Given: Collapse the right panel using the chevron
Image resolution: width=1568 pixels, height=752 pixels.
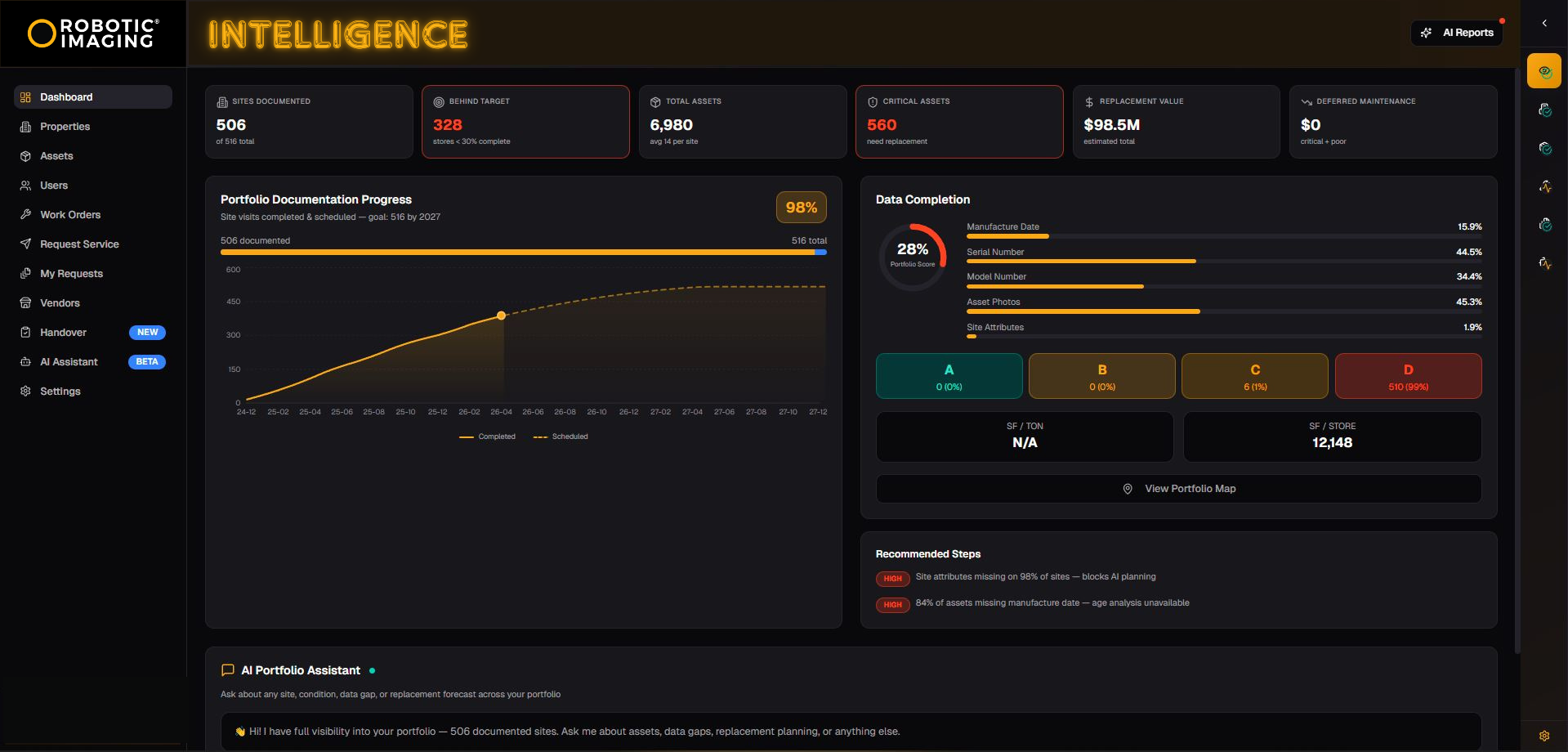Looking at the screenshot, I should pos(1544,23).
